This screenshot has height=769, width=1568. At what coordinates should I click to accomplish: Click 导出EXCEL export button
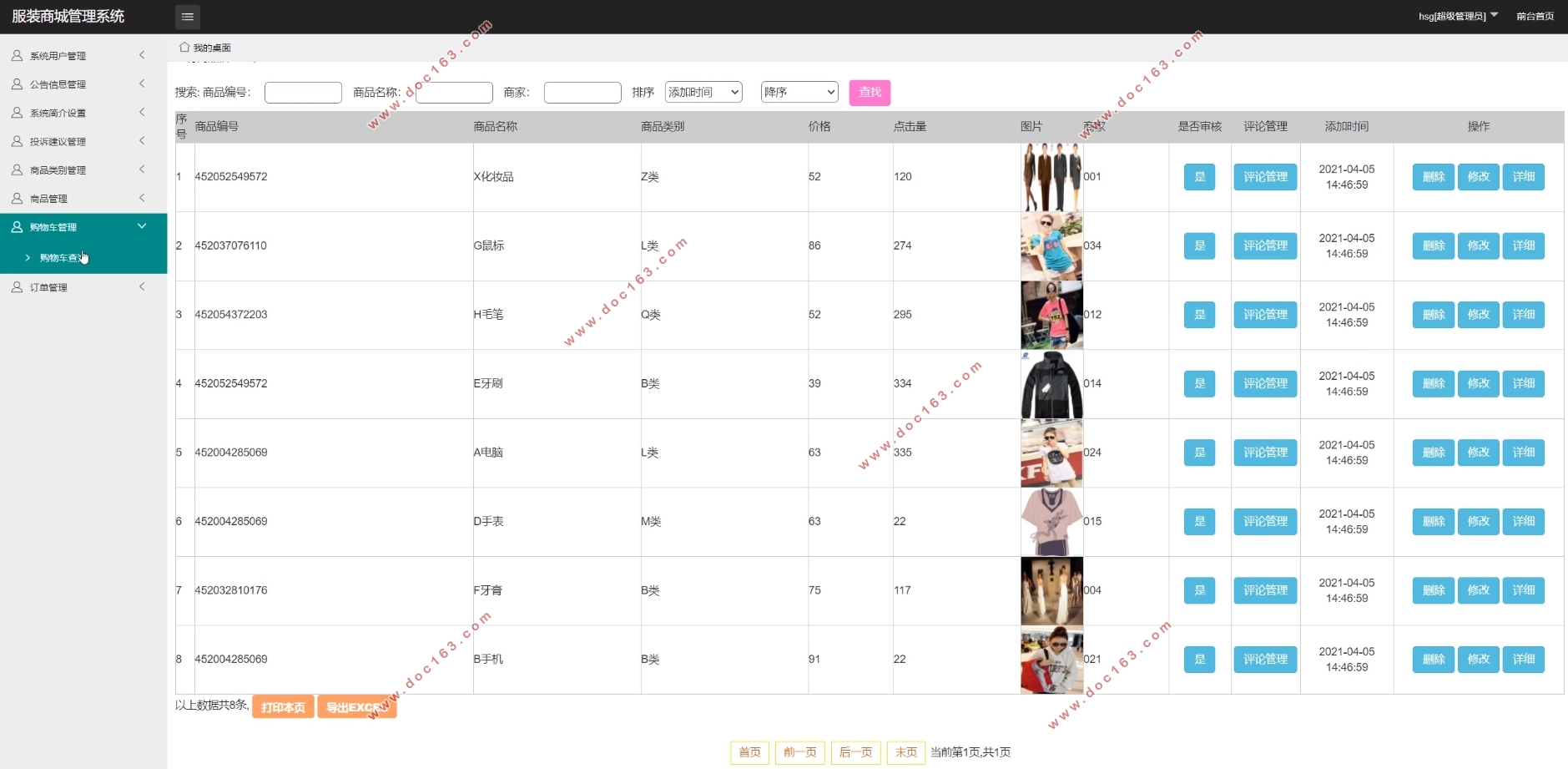pos(357,707)
